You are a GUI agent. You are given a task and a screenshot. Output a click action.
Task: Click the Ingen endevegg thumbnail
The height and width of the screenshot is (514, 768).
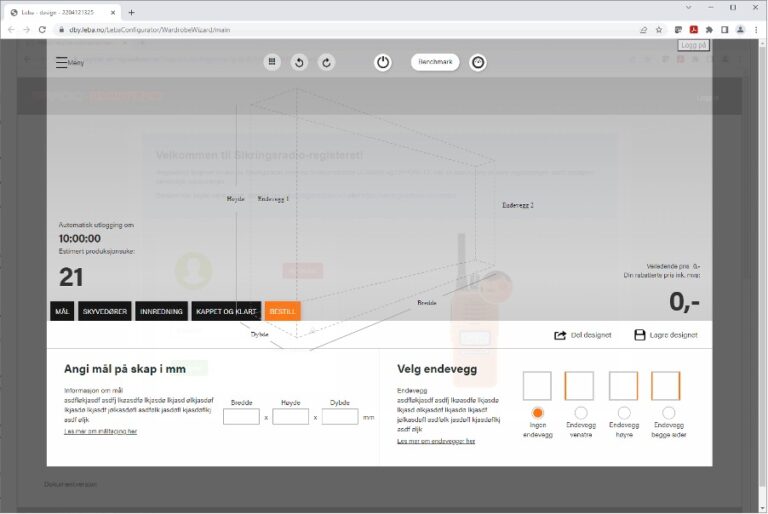537,386
